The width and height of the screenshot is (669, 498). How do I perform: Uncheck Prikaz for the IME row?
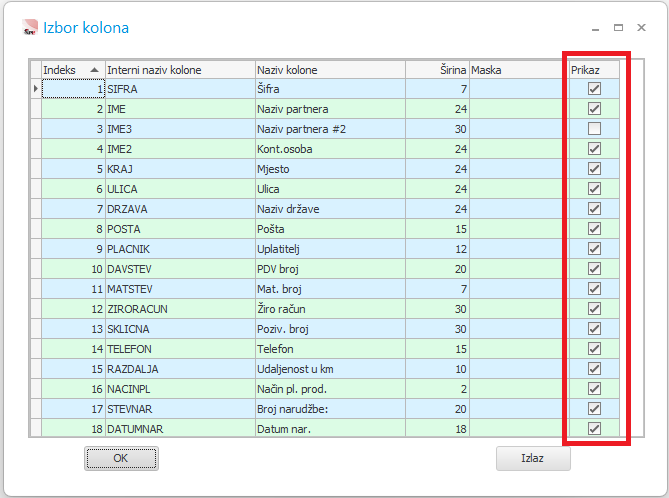(594, 109)
